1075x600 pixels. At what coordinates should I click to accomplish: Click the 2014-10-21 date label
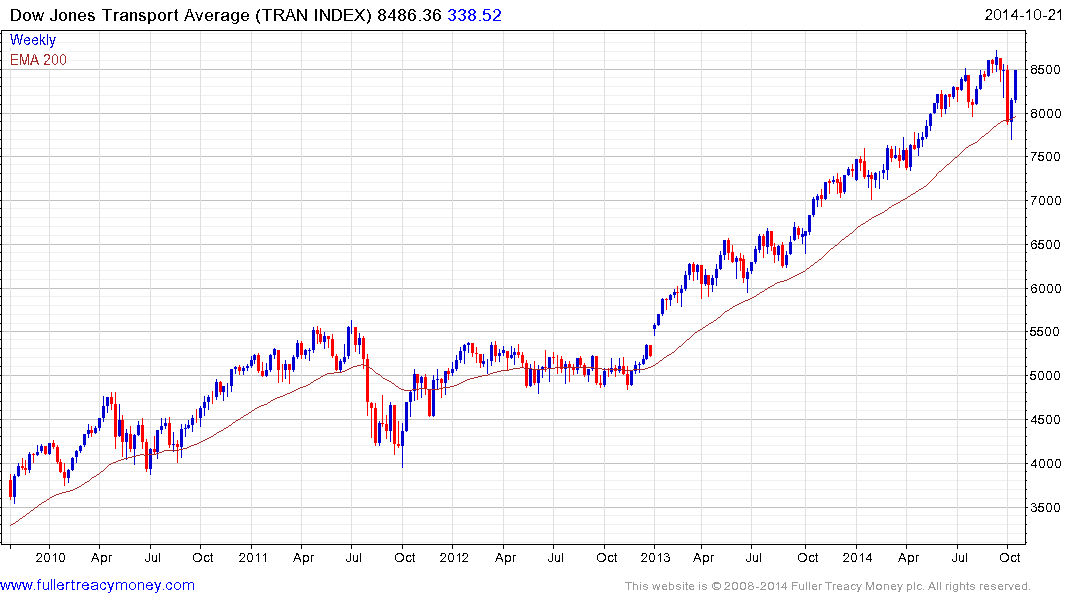pyautogui.click(x=1023, y=15)
